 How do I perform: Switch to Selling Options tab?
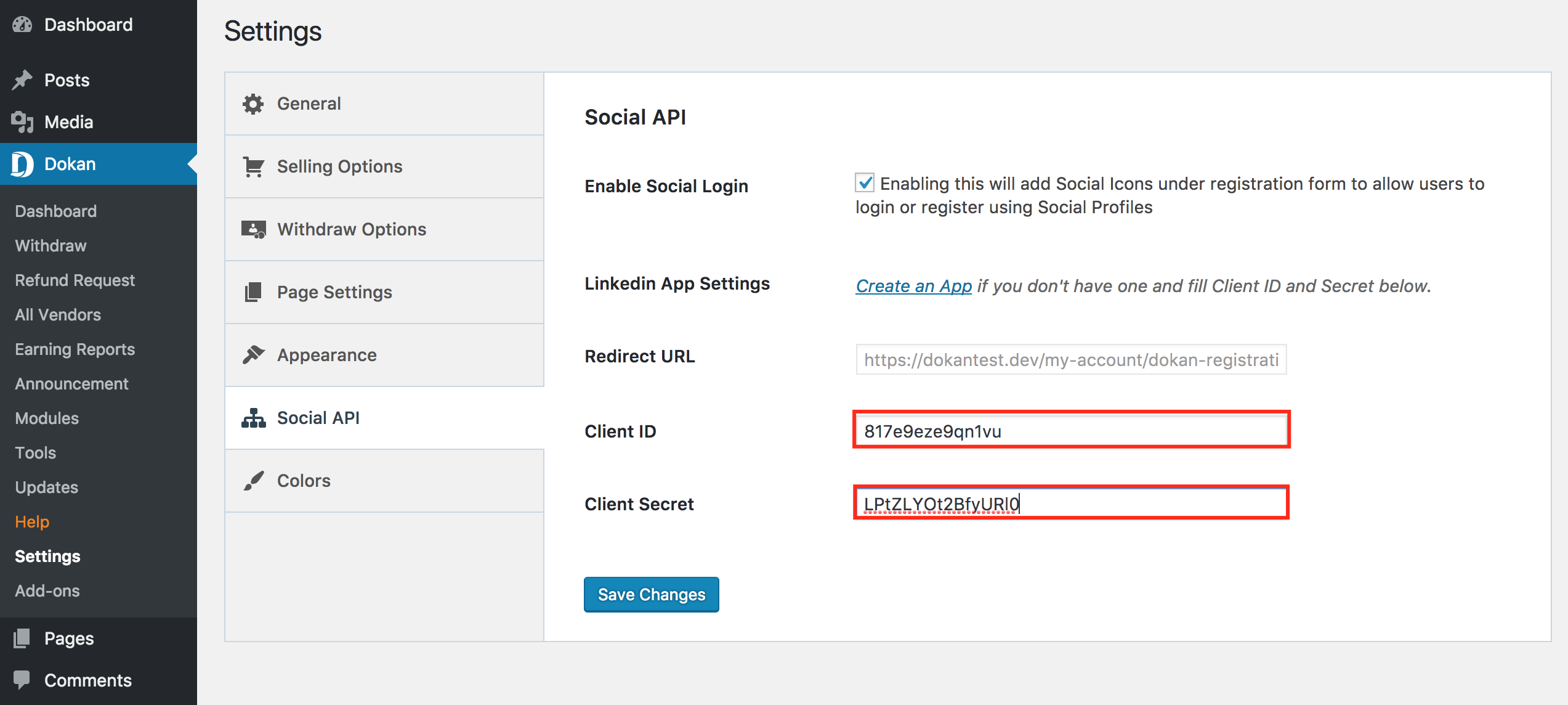pos(384,166)
